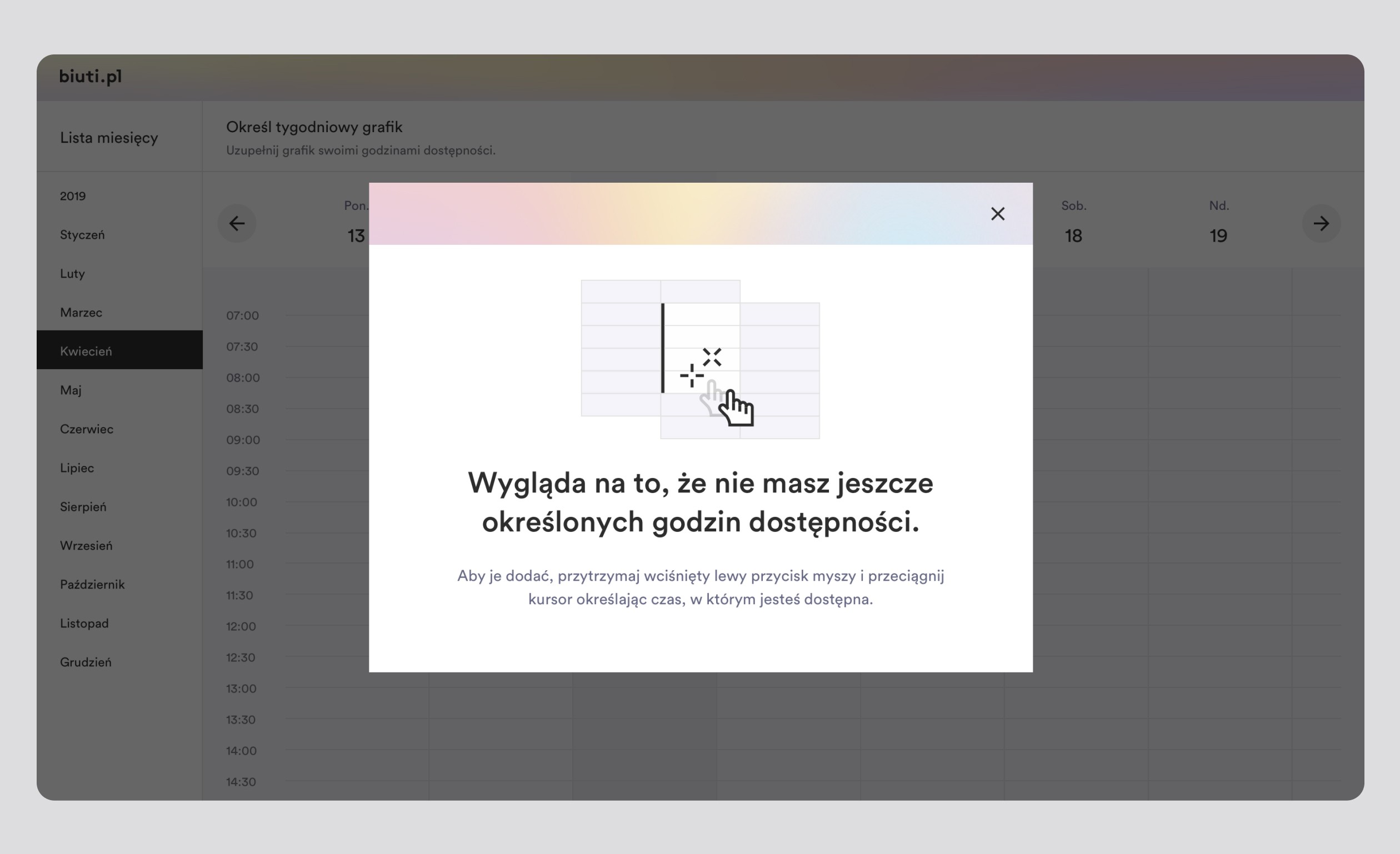Switch to Maj in month list

click(x=71, y=390)
